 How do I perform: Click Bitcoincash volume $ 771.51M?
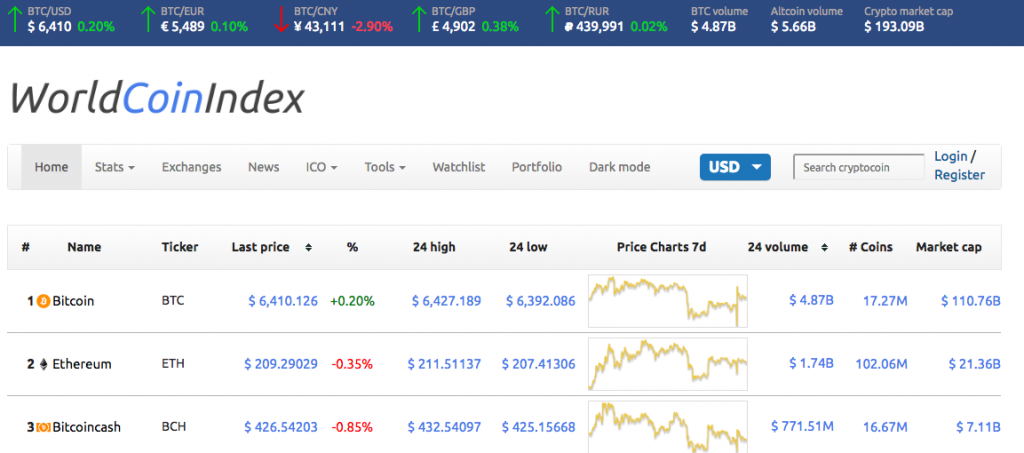pyautogui.click(x=802, y=427)
